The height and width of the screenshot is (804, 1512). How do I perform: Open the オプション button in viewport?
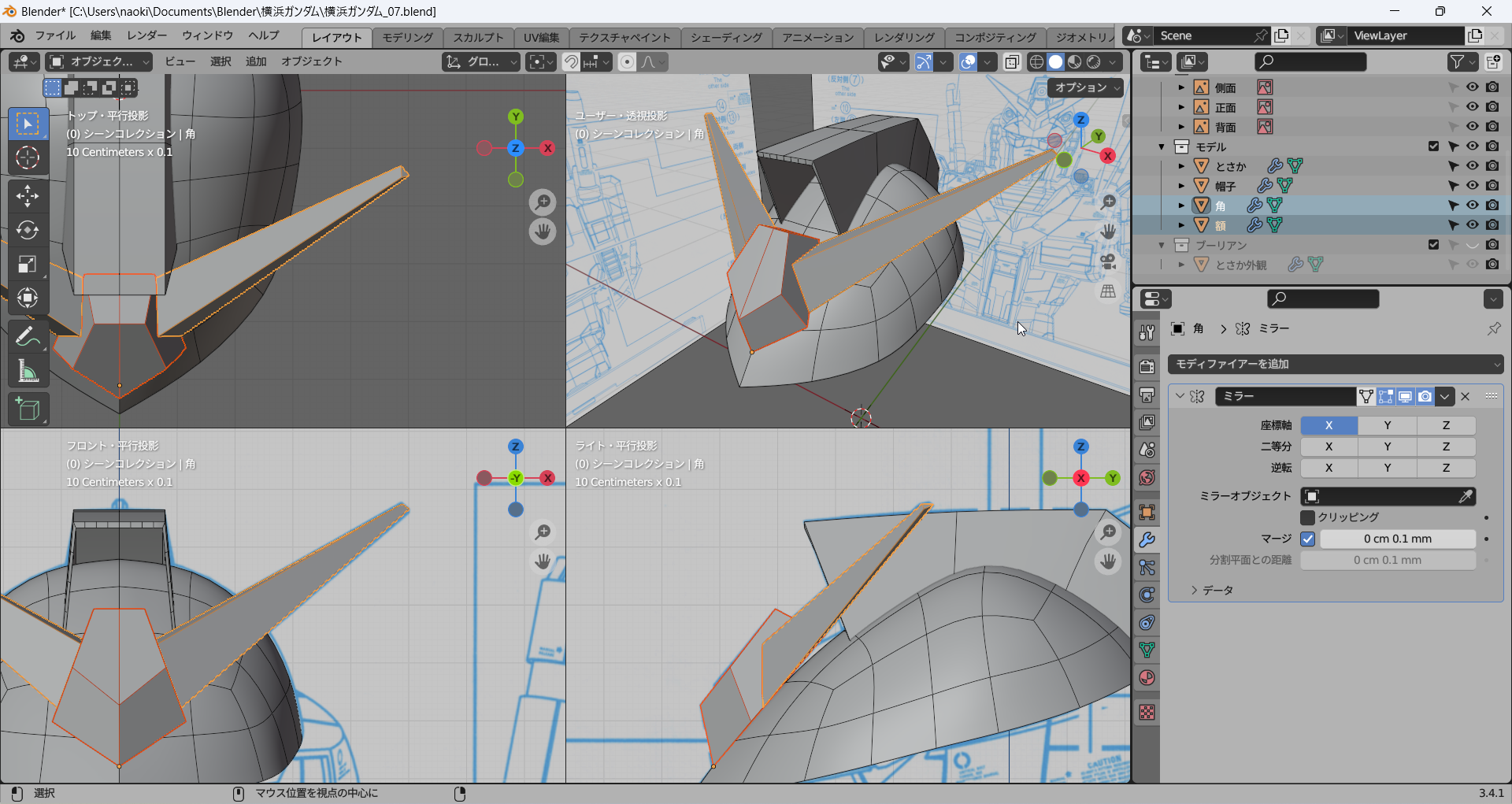coord(1084,87)
